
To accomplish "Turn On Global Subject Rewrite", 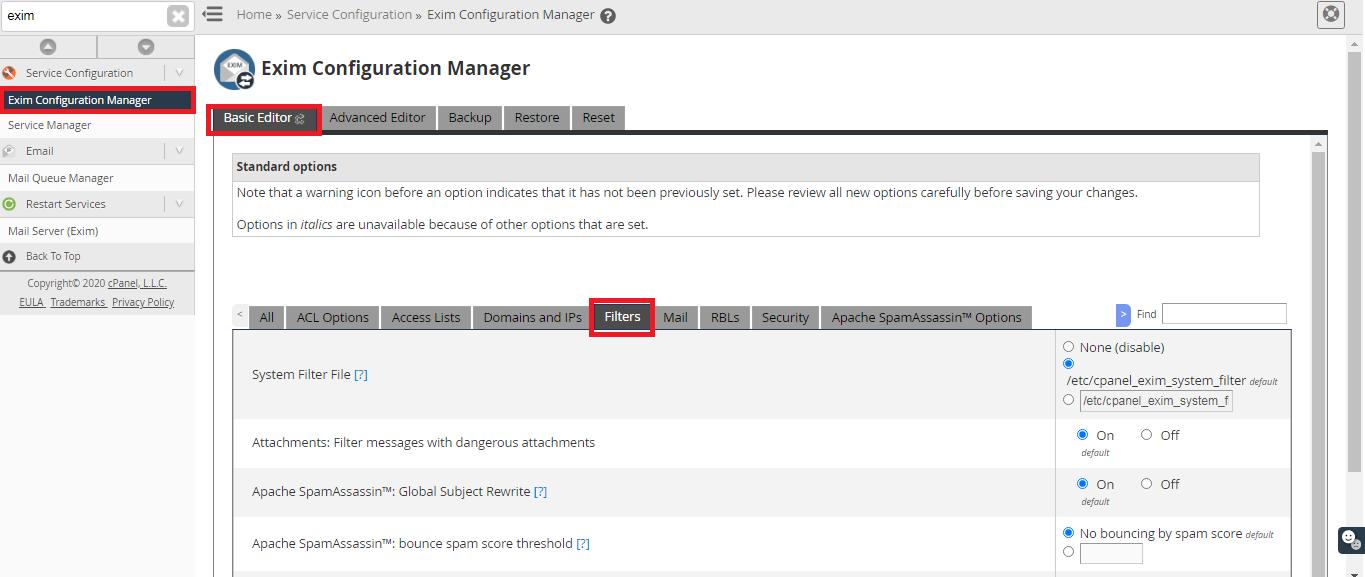I will click(x=1082, y=484).
